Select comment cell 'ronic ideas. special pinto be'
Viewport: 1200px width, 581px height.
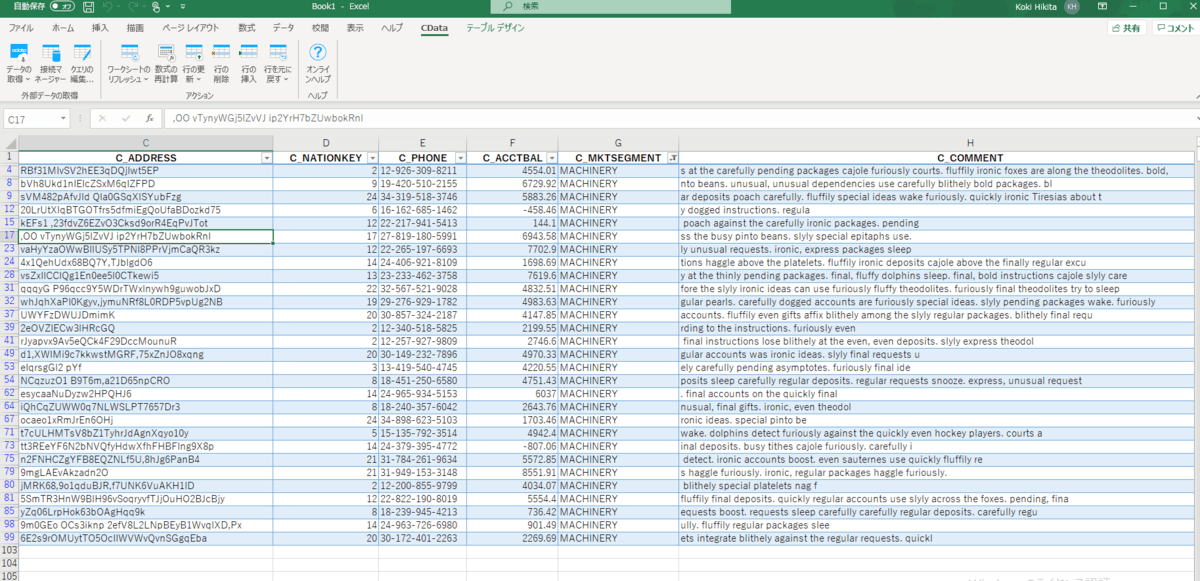pyautogui.click(x=936, y=420)
